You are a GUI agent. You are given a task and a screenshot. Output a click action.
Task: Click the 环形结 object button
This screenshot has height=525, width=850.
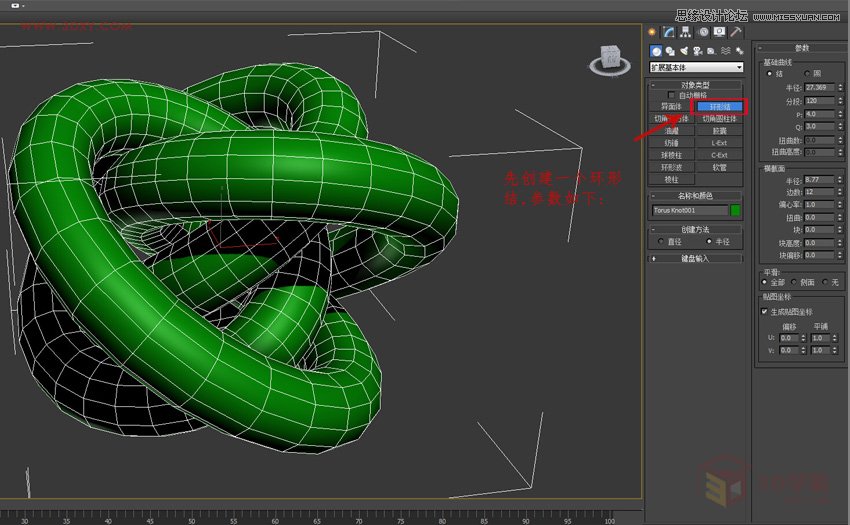pos(720,106)
